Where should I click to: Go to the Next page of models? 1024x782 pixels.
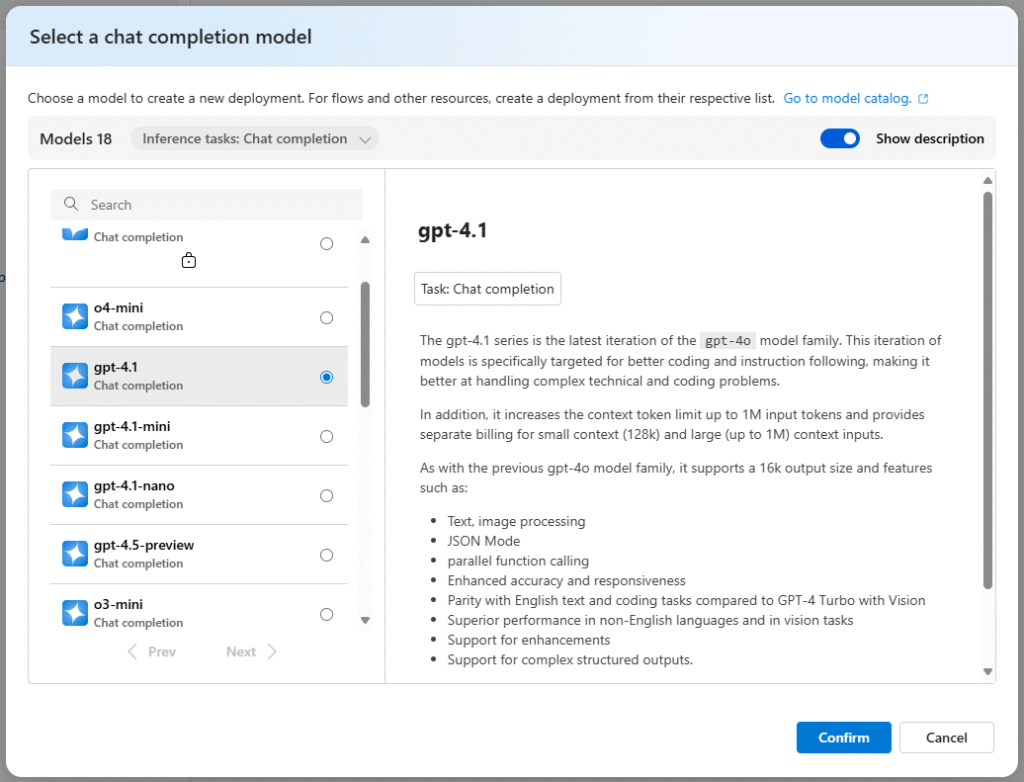click(251, 652)
